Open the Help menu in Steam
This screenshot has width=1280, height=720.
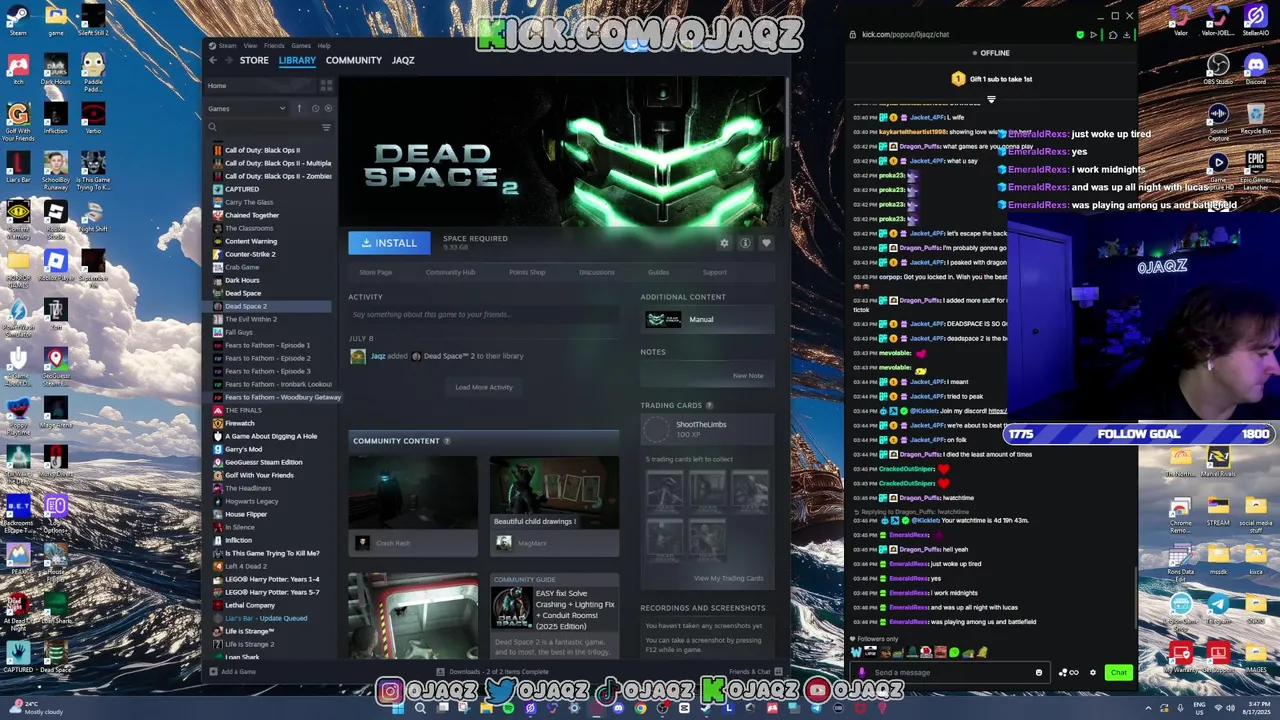[x=324, y=45]
